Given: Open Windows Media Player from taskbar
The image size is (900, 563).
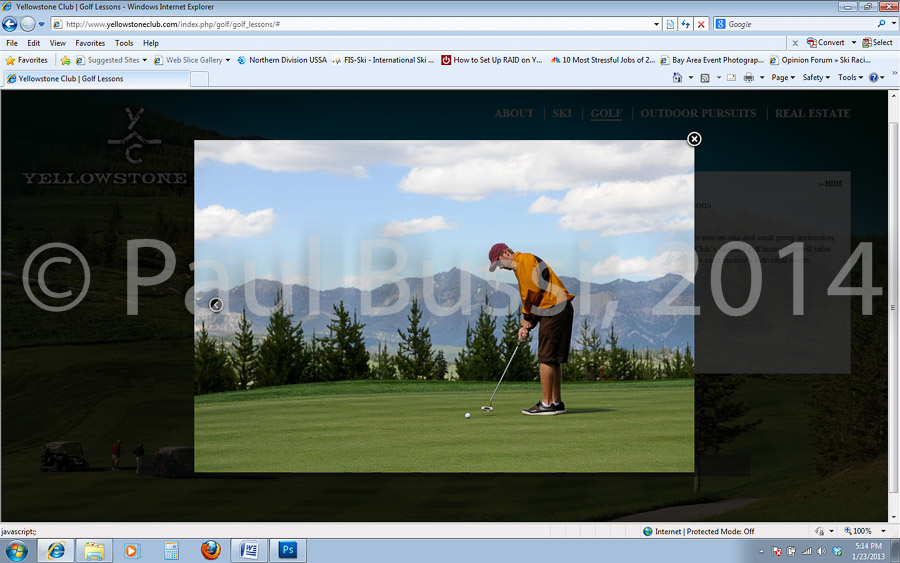Looking at the screenshot, I should click(x=132, y=551).
